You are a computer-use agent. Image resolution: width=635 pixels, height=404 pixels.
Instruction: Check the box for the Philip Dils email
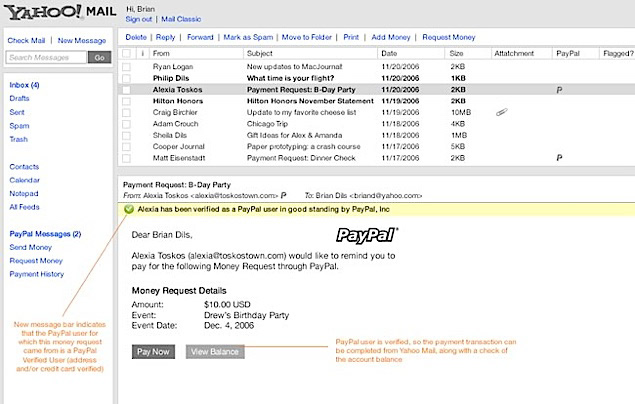(126, 78)
